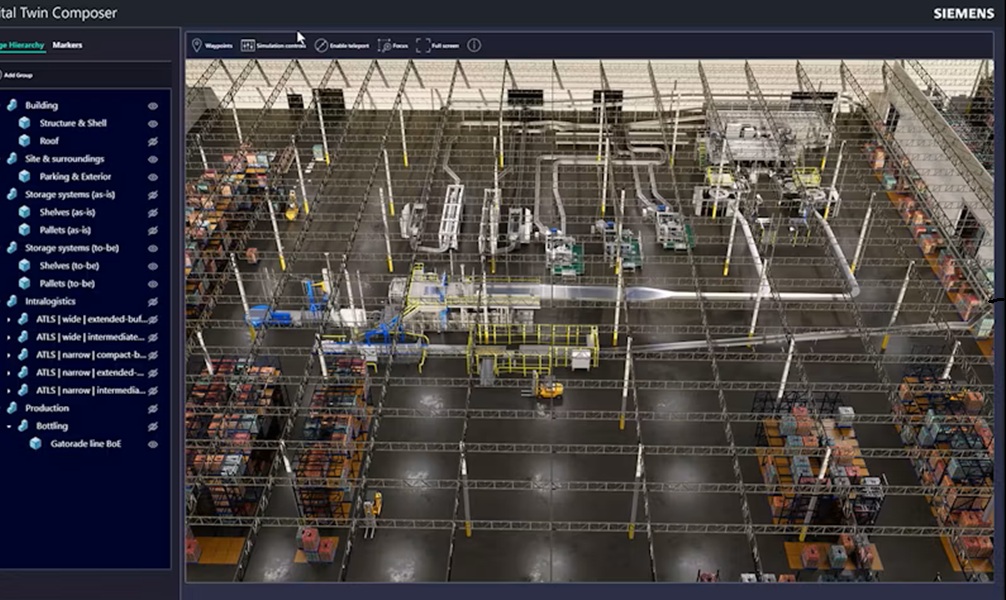Show the Roof layer using its eye icon

click(153, 141)
